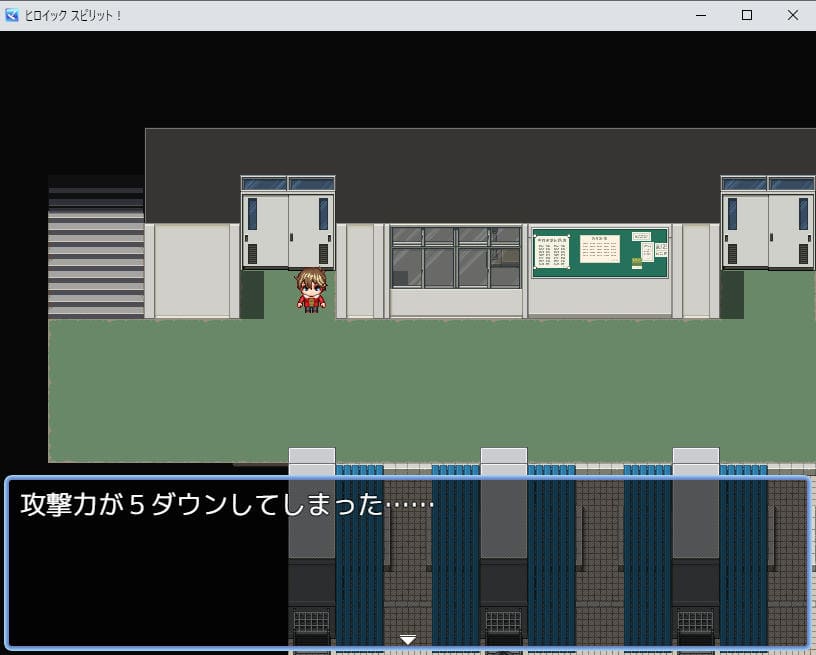
Task: Click the game's app icon in title bar
Action: 13,15
